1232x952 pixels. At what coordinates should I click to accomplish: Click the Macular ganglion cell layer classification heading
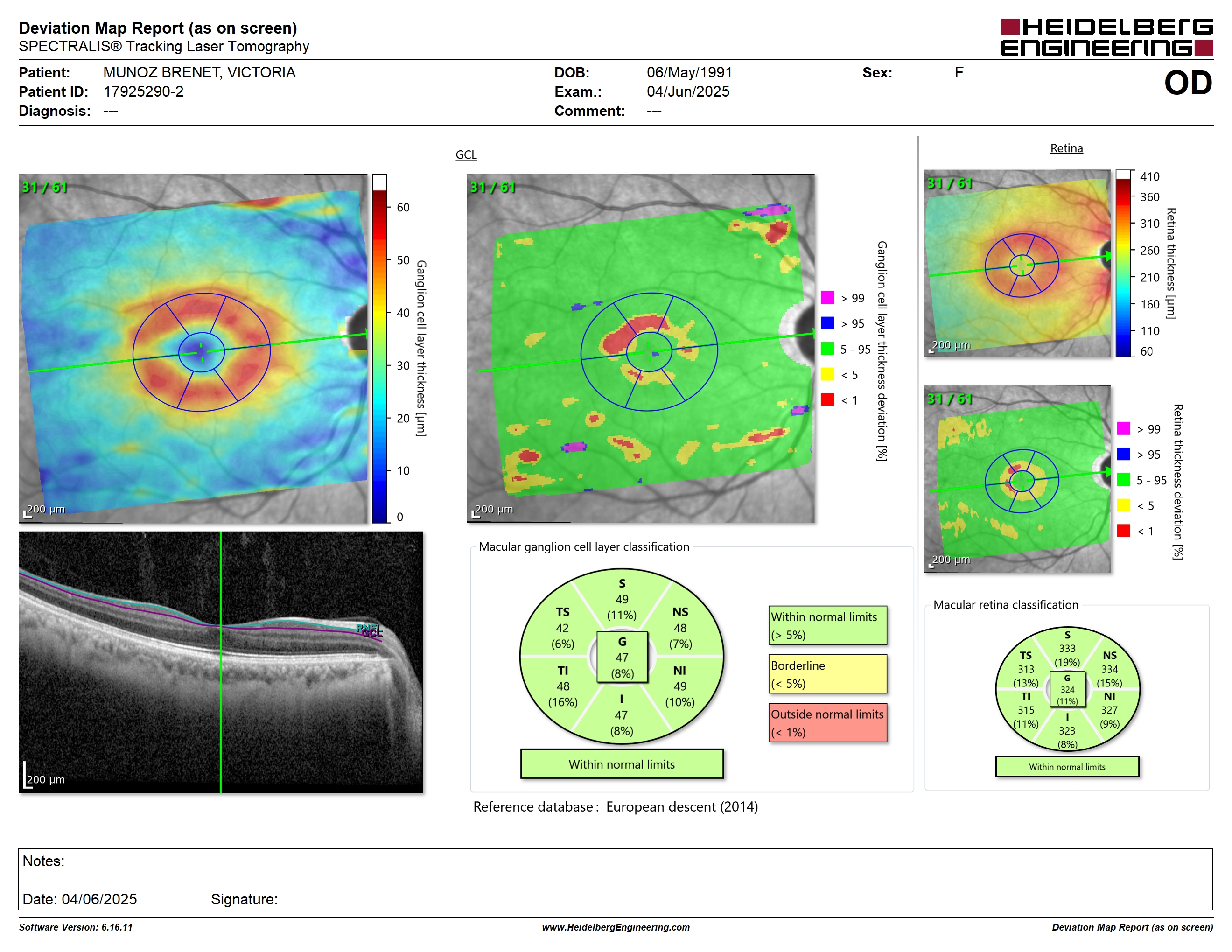[x=584, y=546]
